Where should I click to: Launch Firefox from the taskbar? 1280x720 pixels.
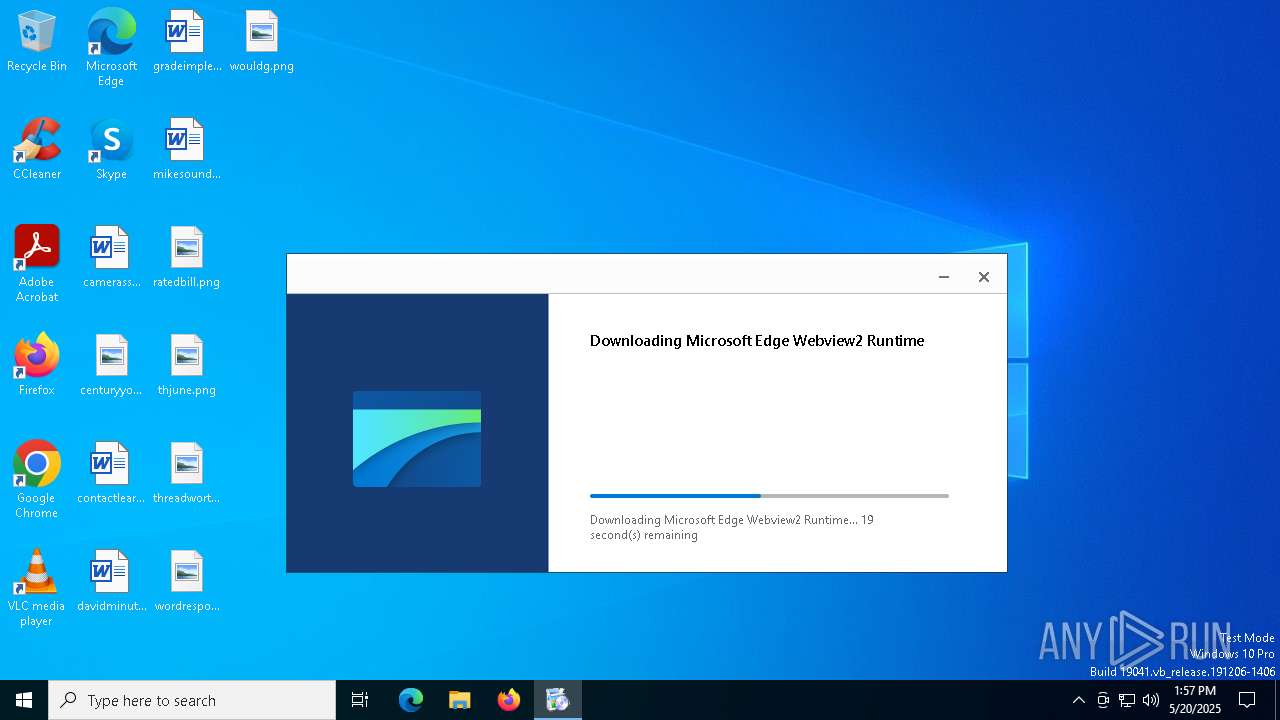[509, 700]
